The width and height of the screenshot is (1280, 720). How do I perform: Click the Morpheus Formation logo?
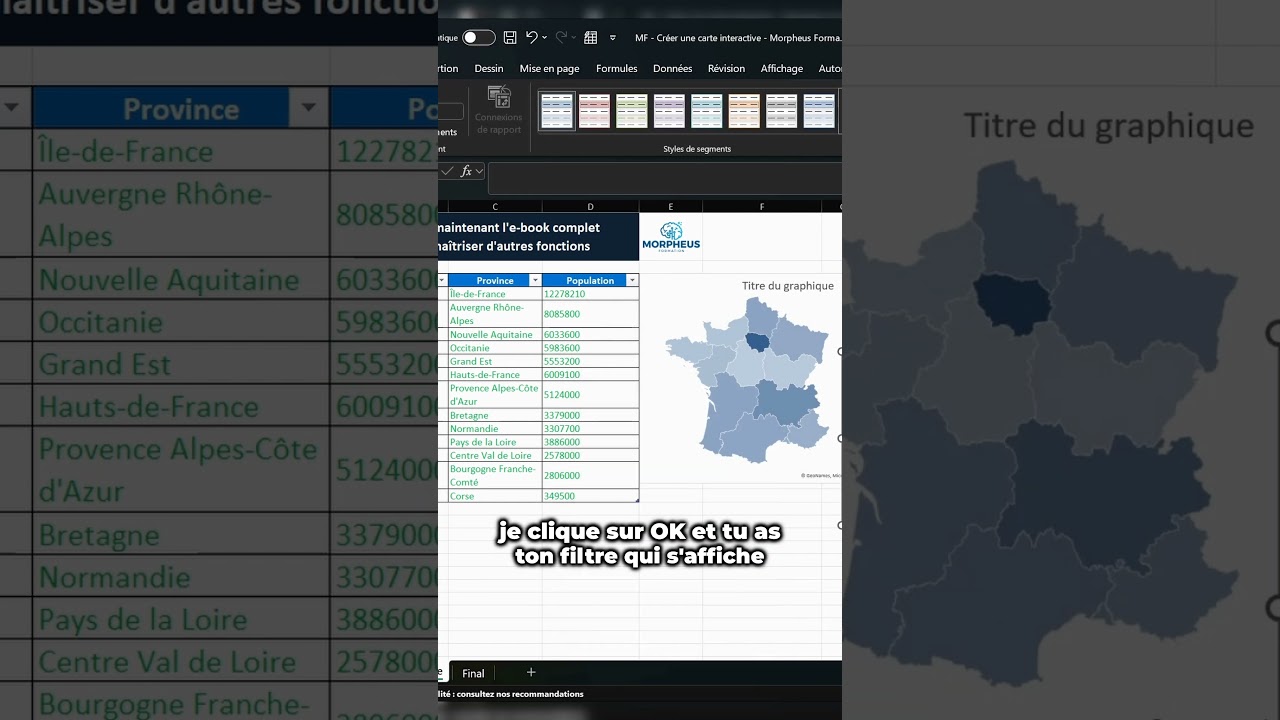pyautogui.click(x=671, y=238)
